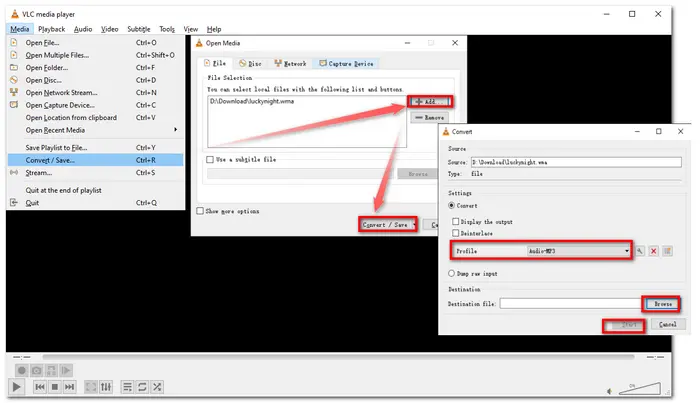700x403 pixels.
Task: Open the Media menu
Action: pos(20,29)
